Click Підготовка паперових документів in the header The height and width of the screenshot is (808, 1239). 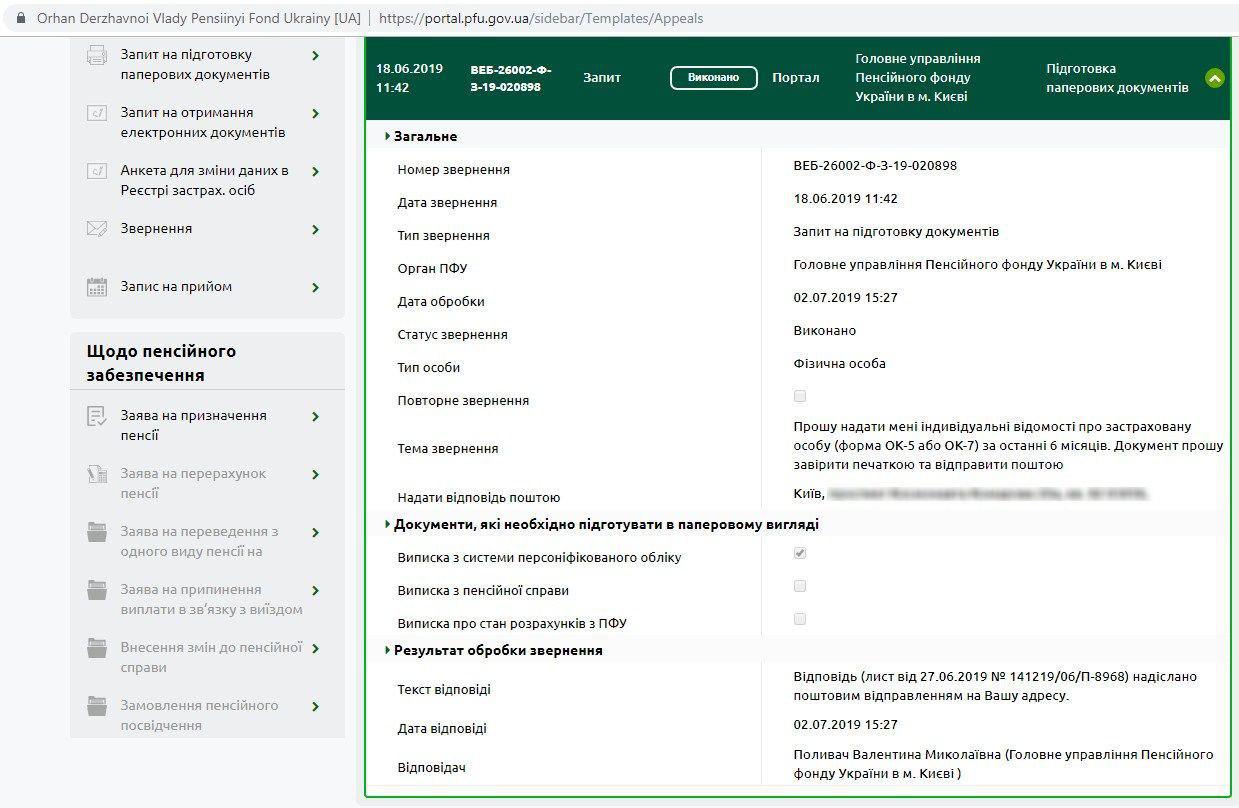[x=1118, y=78]
